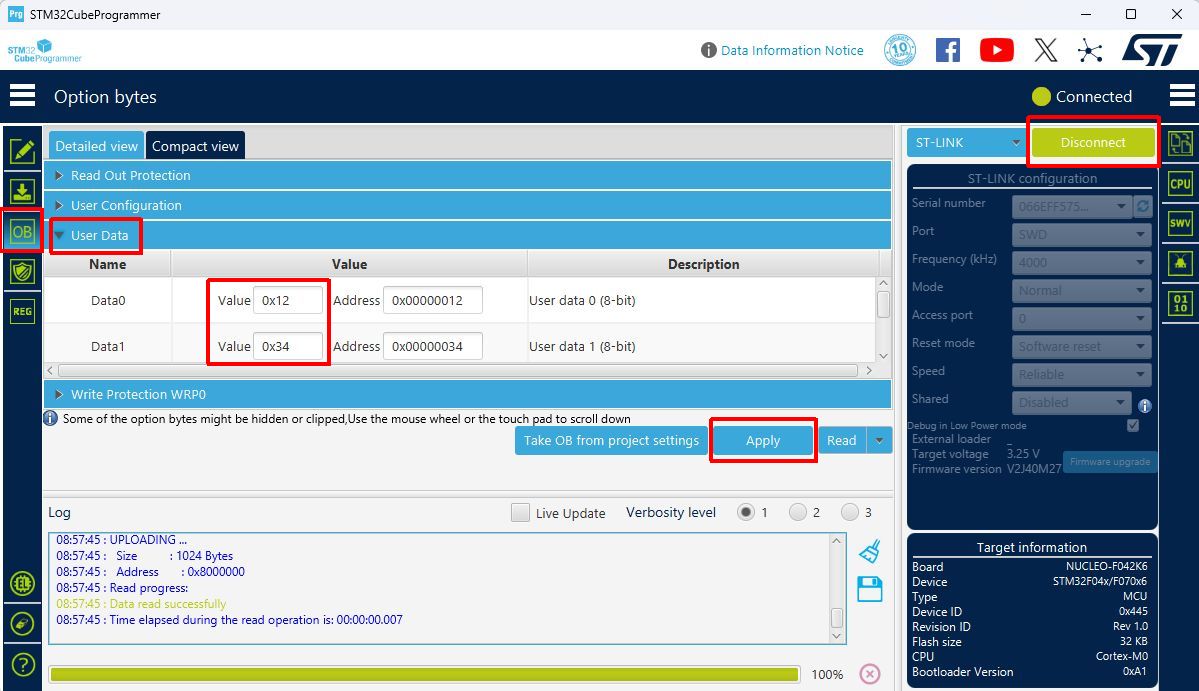Click Take OB from project settings
This screenshot has height=691, width=1199.
611,440
